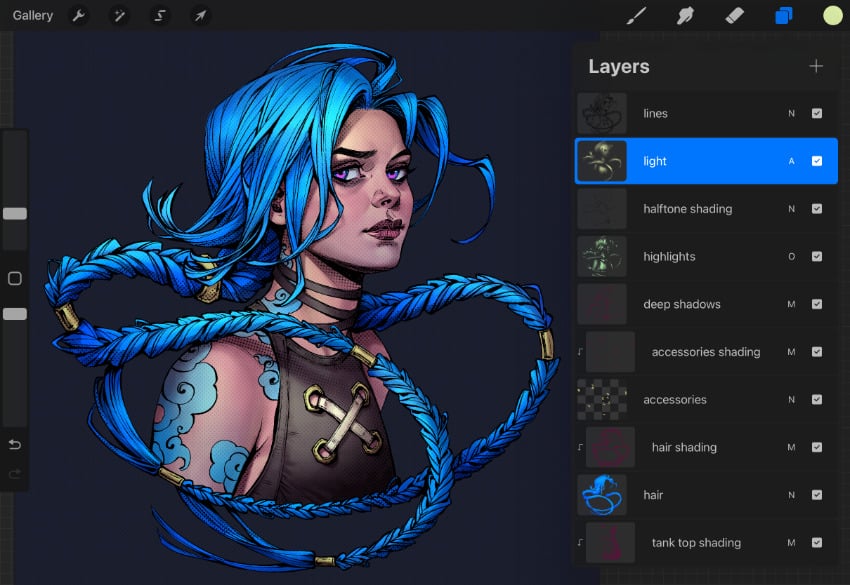The height and width of the screenshot is (585, 850).
Task: Hide the accessories layer
Action: tap(817, 400)
